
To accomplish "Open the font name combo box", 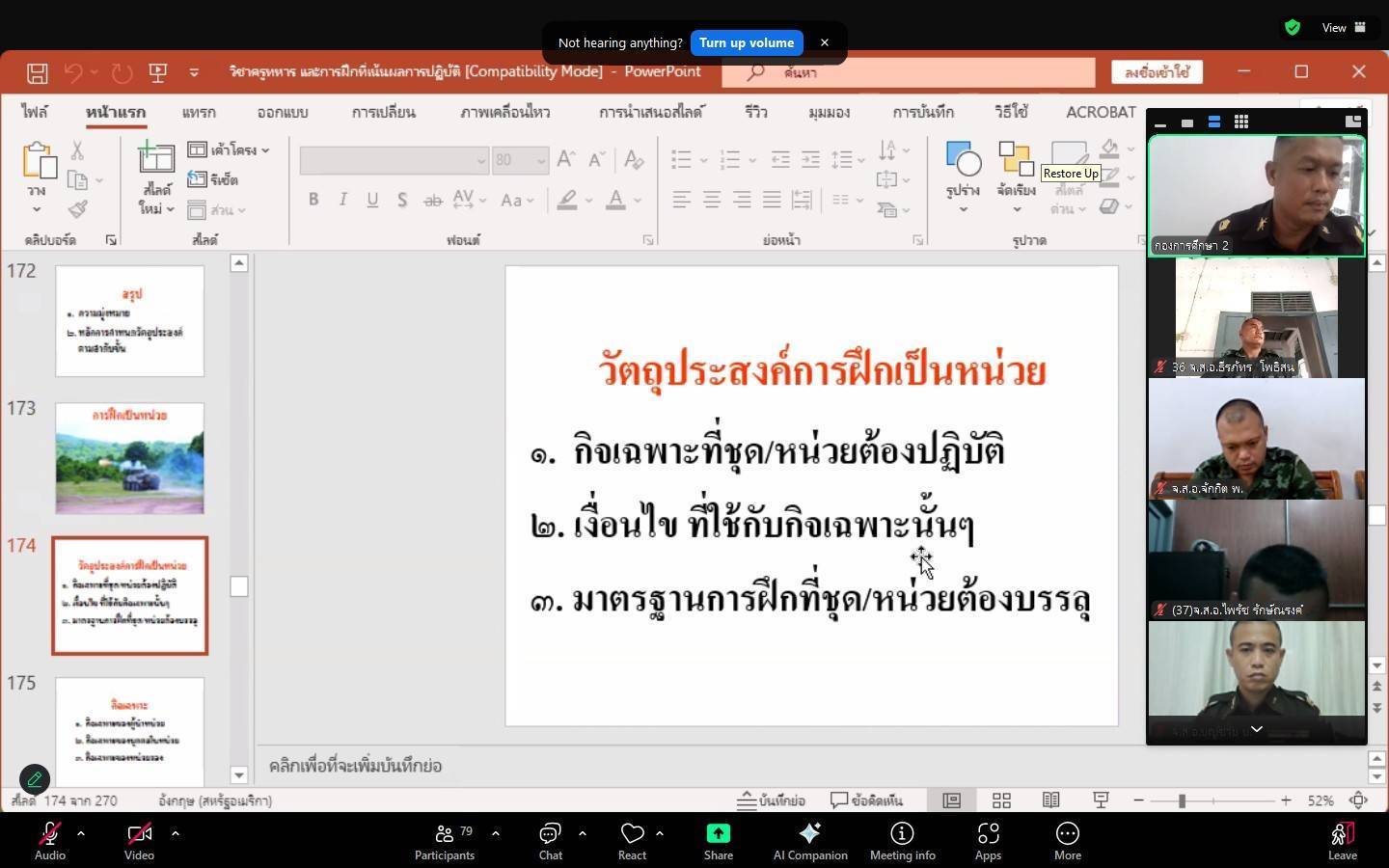I will [x=394, y=160].
